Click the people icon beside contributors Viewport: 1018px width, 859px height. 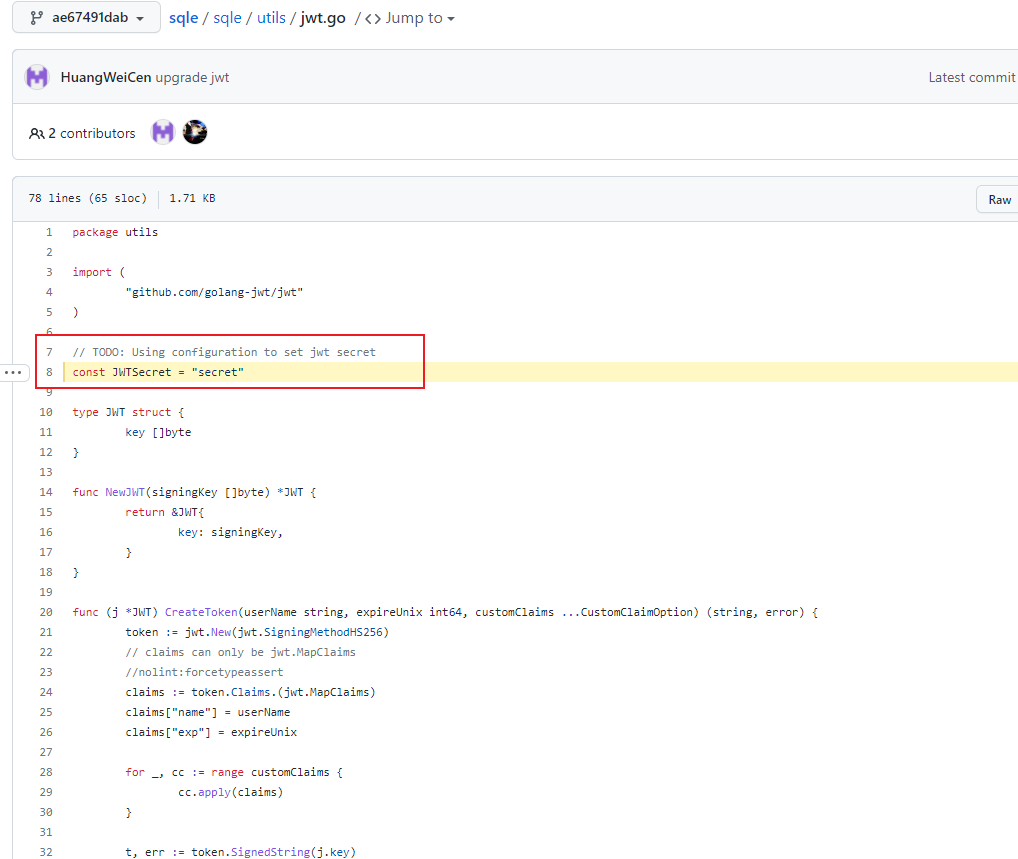(37, 133)
